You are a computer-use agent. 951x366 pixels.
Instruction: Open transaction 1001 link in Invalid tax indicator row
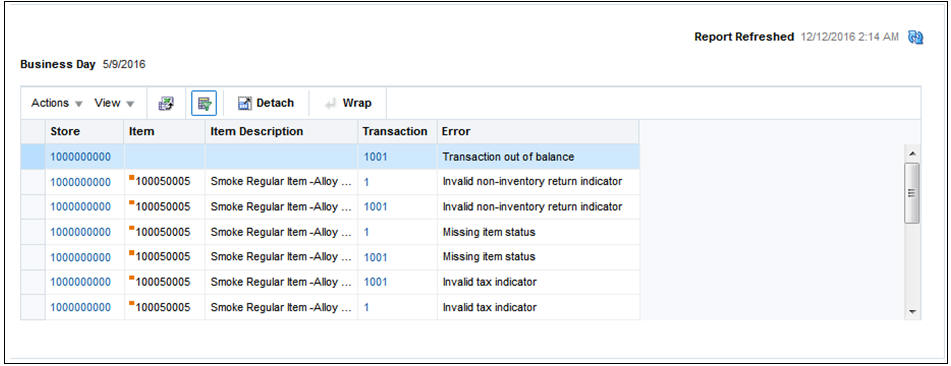pos(375,282)
